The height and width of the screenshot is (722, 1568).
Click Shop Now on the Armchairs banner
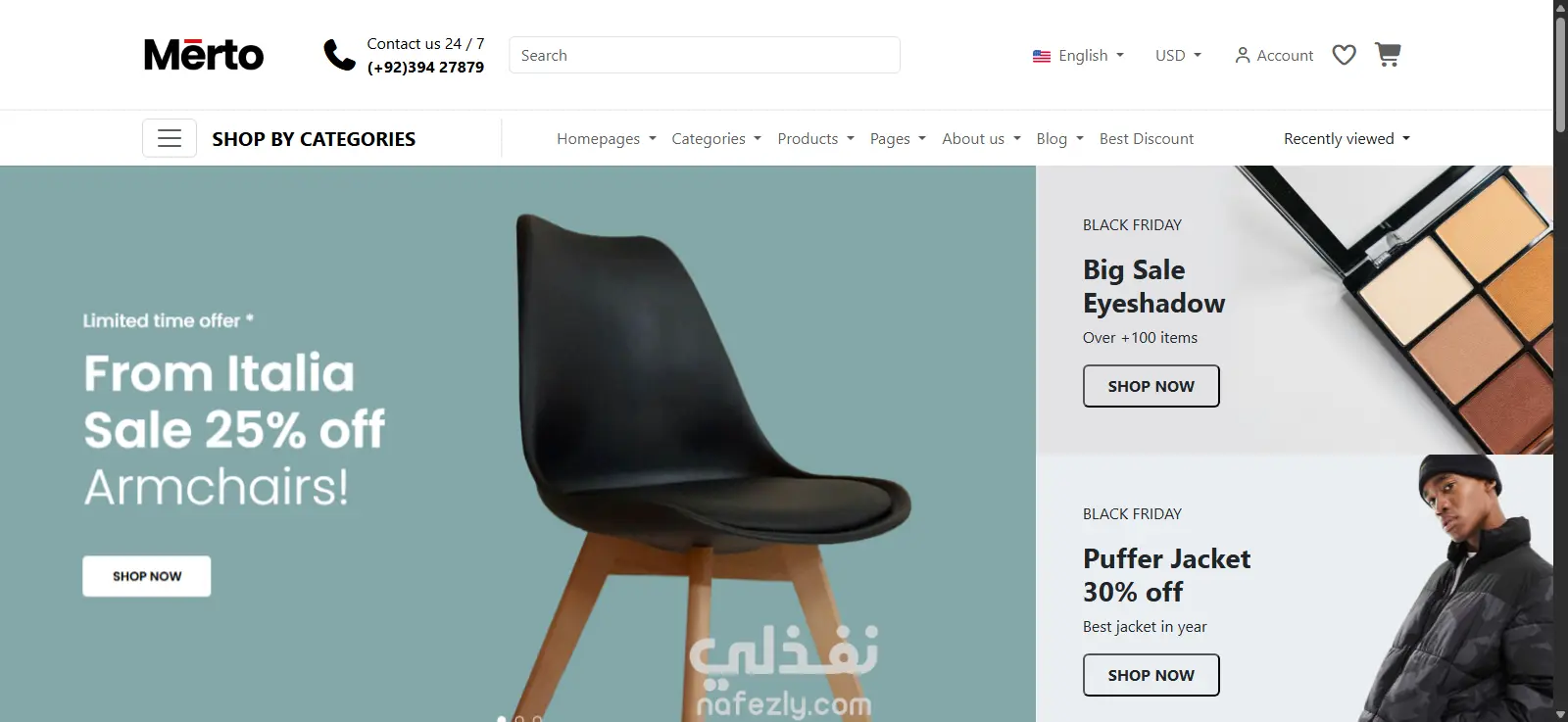(147, 576)
